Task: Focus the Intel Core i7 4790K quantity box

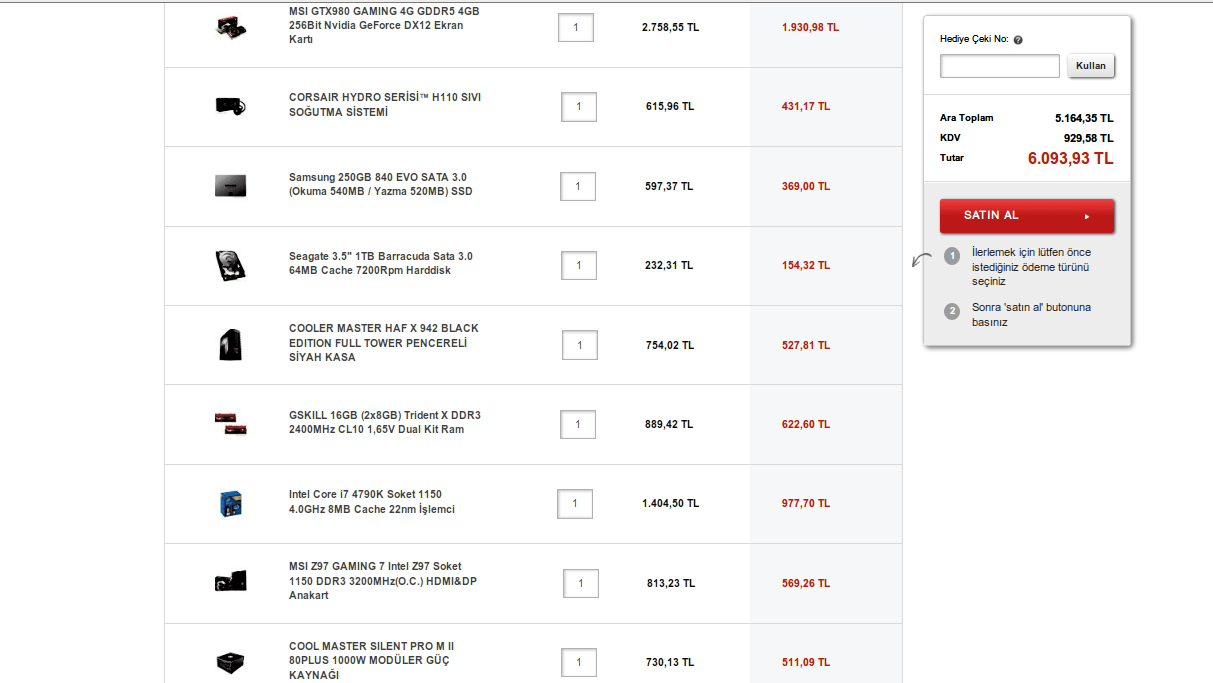Action: pos(575,504)
